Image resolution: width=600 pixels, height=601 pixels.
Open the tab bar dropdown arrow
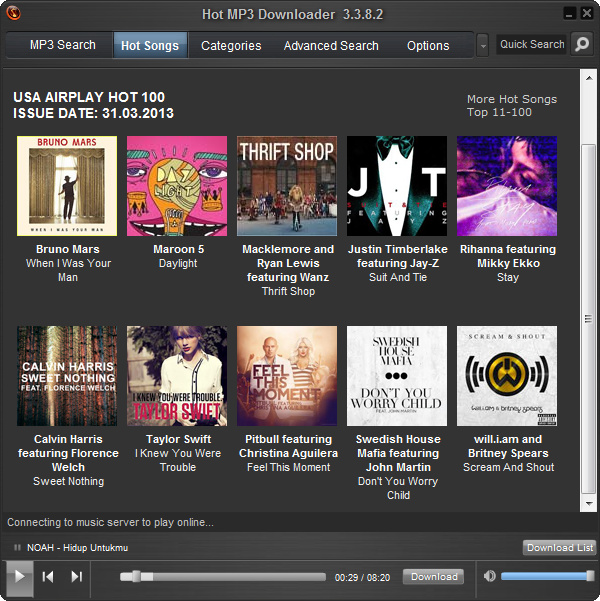coord(483,46)
